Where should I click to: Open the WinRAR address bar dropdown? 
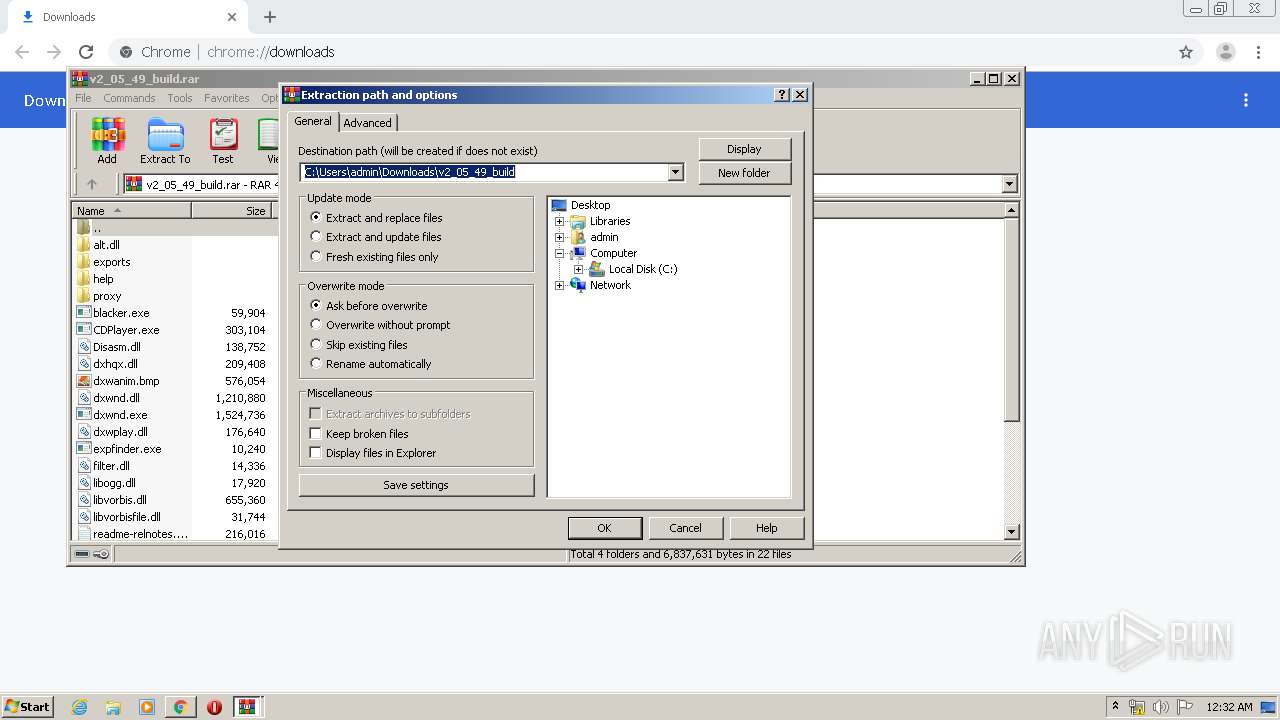click(x=1009, y=184)
